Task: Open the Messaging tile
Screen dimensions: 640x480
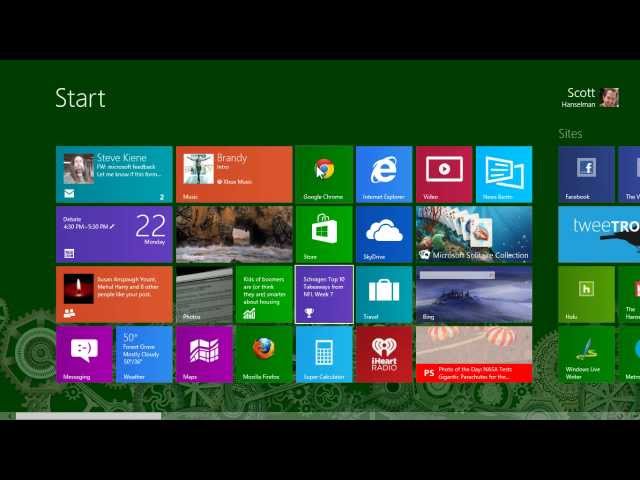Action: point(84,354)
